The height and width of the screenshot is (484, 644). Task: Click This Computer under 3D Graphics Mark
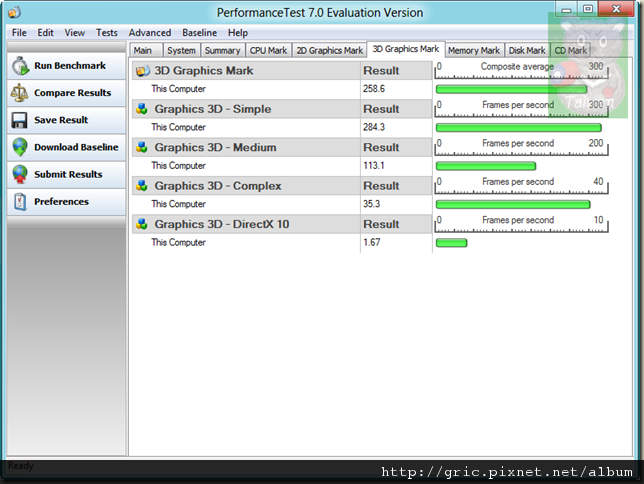(178, 89)
